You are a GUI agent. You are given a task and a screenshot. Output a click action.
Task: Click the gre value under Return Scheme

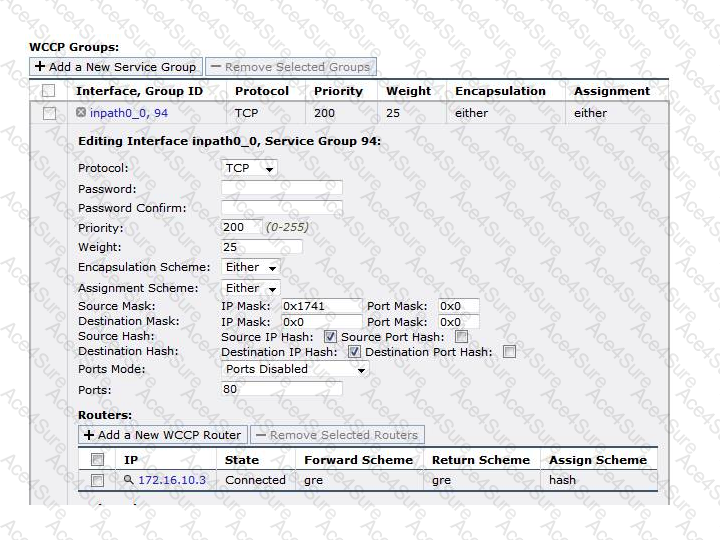point(441,480)
